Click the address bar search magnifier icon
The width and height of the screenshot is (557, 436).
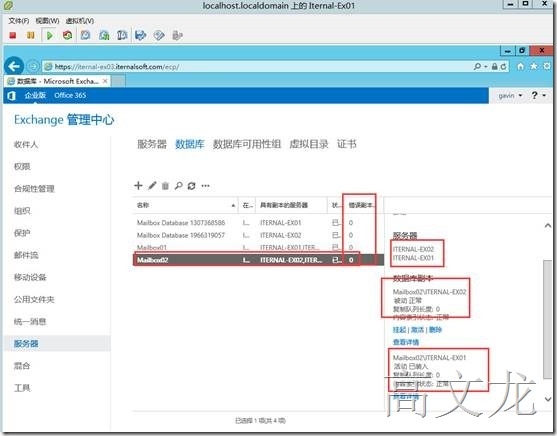478,66
